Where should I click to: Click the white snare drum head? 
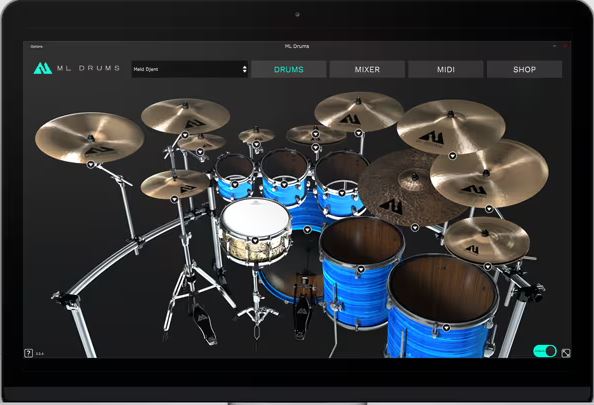coord(256,217)
